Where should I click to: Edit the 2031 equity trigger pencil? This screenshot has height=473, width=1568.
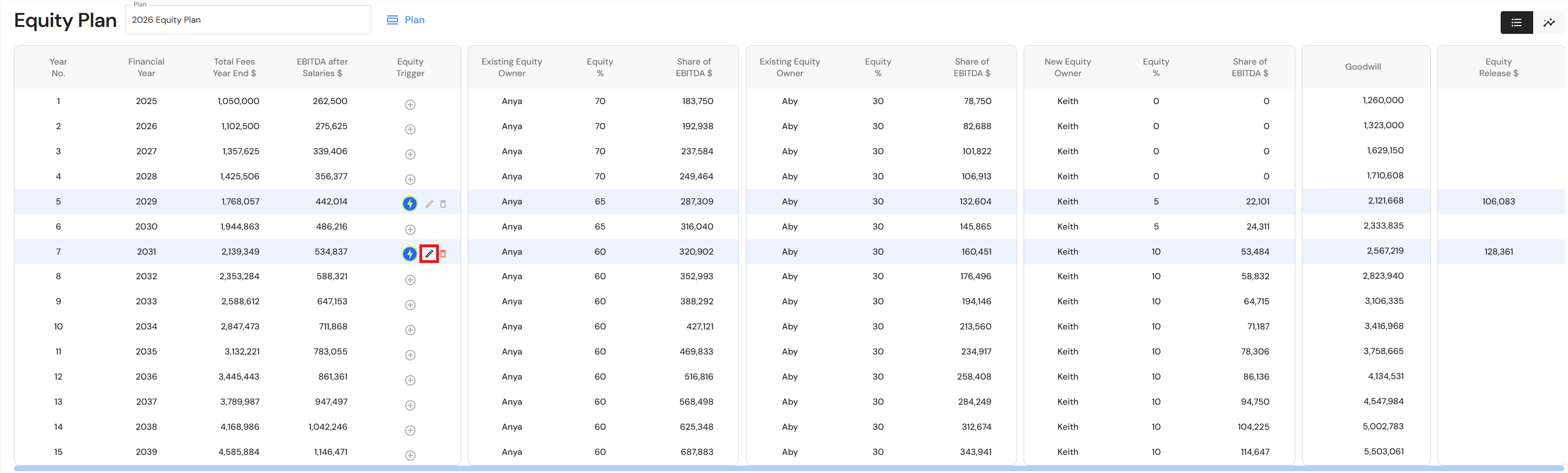(x=429, y=254)
